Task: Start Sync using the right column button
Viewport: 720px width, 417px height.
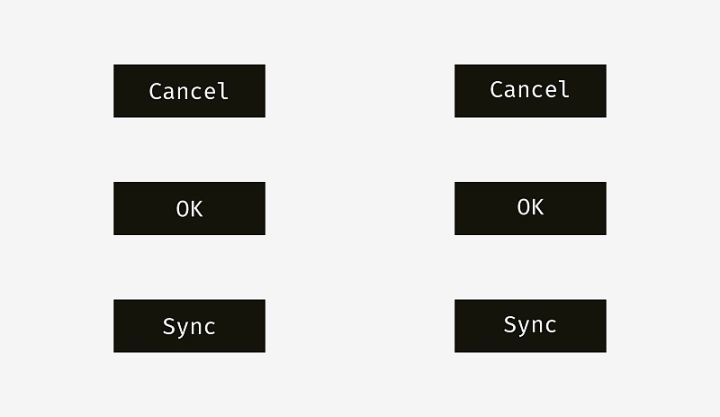Action: [530, 326]
